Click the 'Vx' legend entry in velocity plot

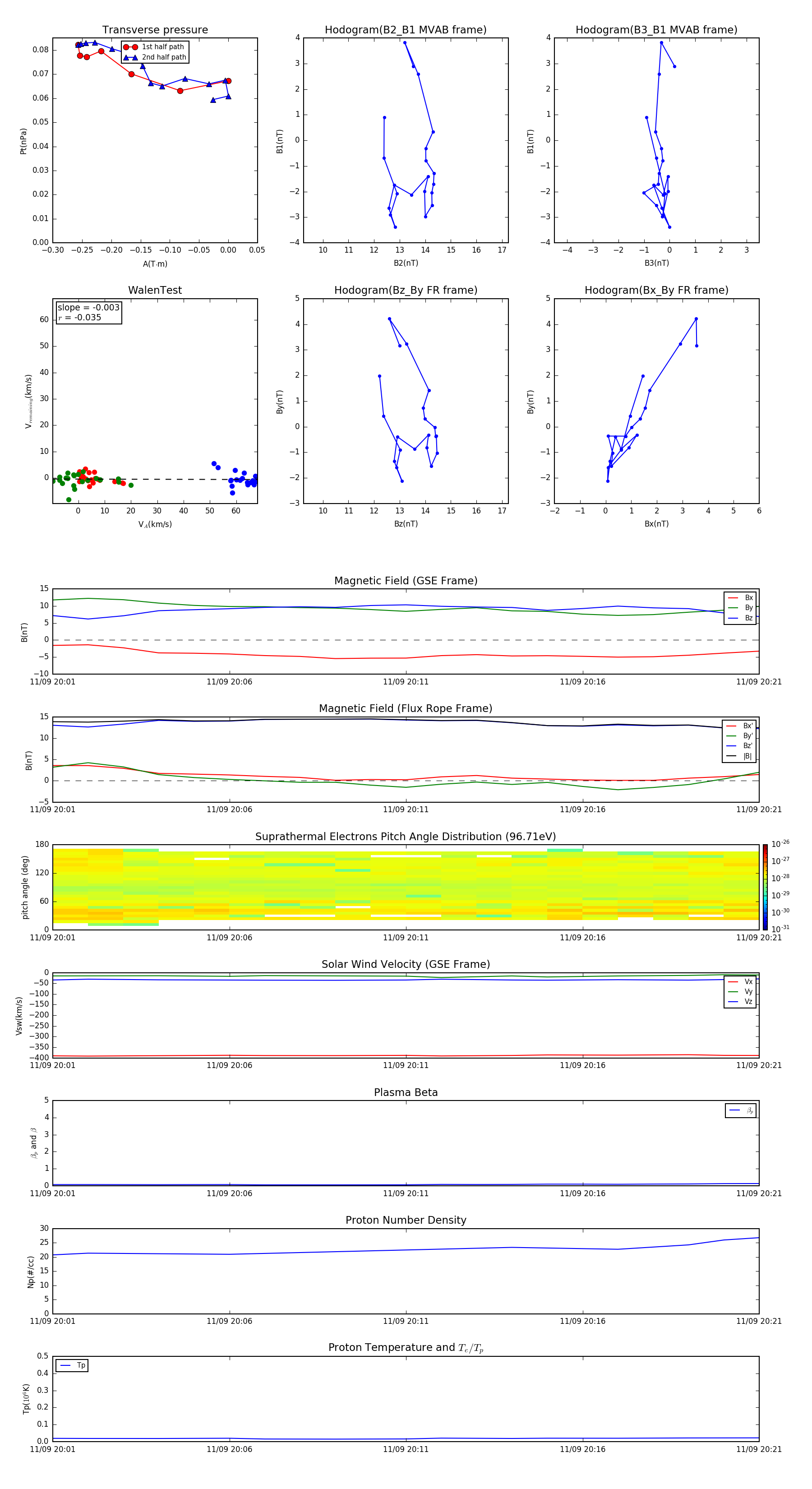click(740, 981)
